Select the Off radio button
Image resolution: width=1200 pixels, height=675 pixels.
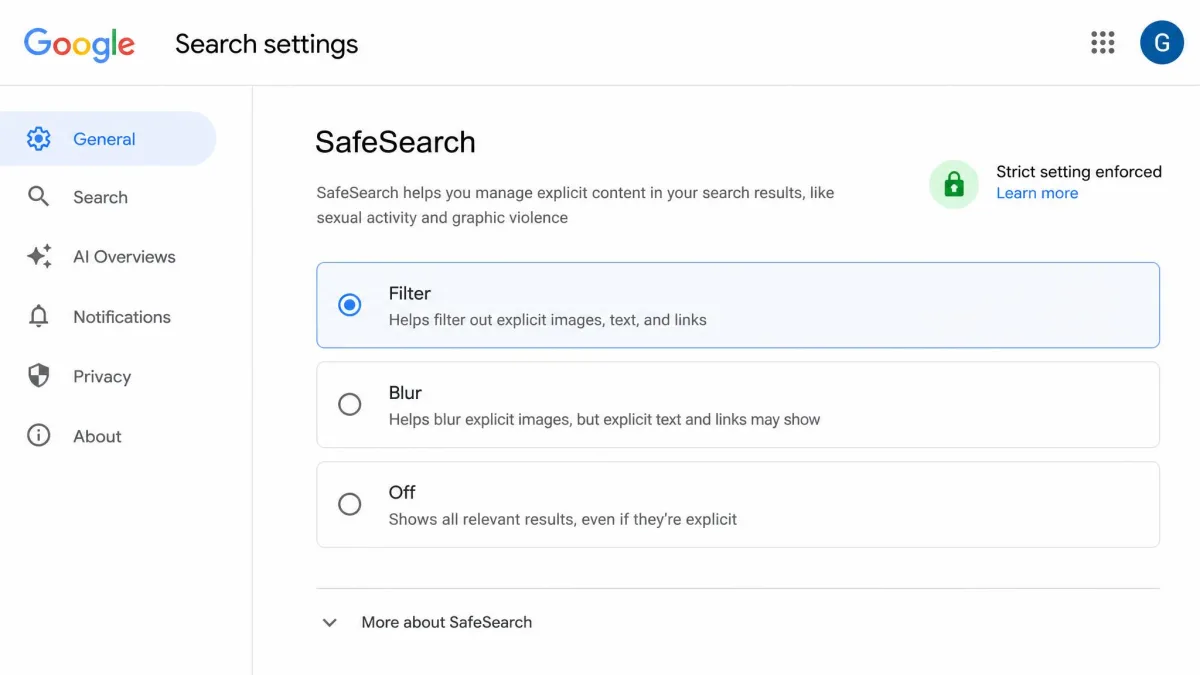click(349, 504)
